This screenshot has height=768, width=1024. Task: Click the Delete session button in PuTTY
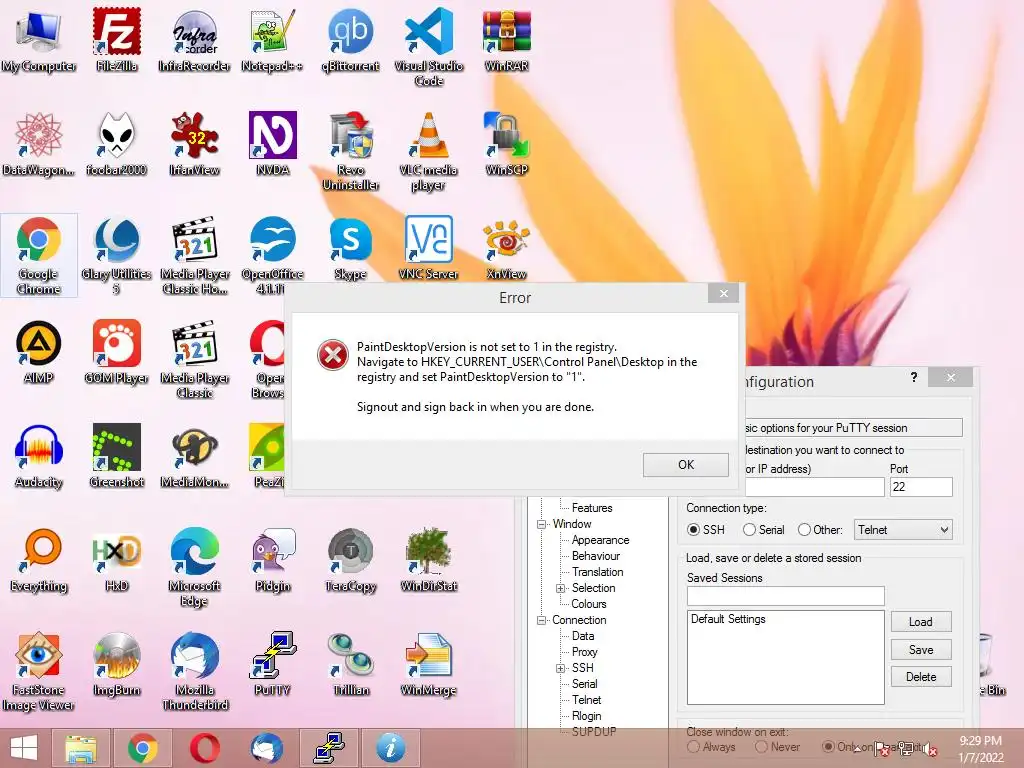tap(921, 677)
